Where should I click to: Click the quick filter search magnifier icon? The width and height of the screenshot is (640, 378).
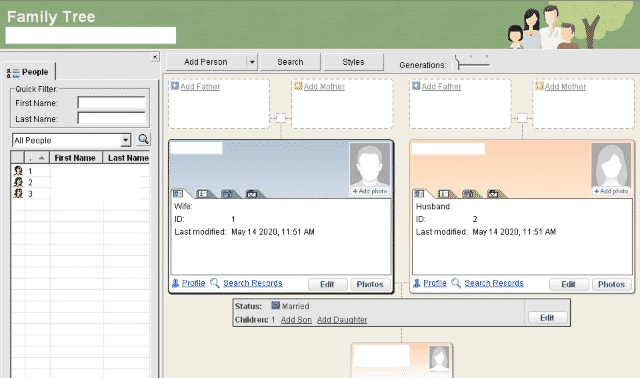click(x=143, y=140)
